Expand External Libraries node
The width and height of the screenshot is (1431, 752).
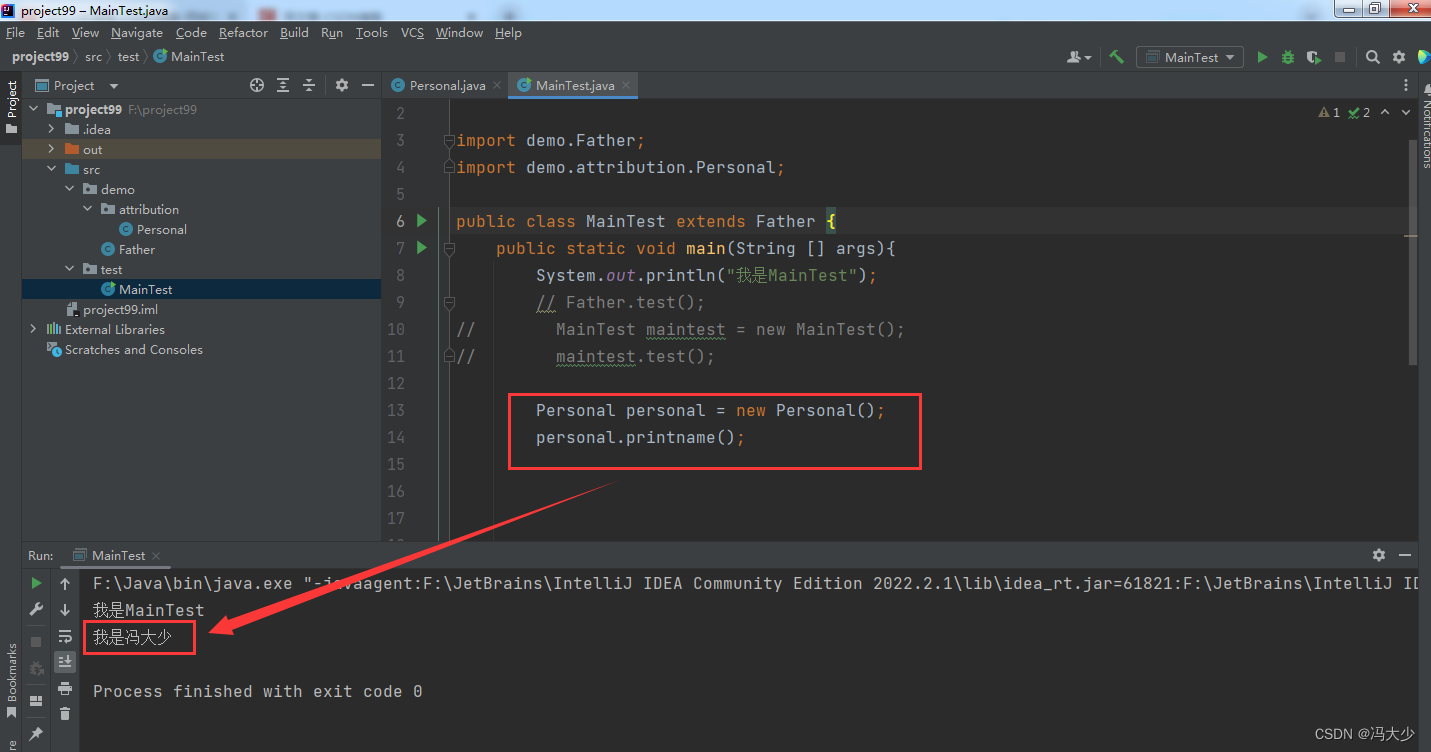tap(33, 329)
